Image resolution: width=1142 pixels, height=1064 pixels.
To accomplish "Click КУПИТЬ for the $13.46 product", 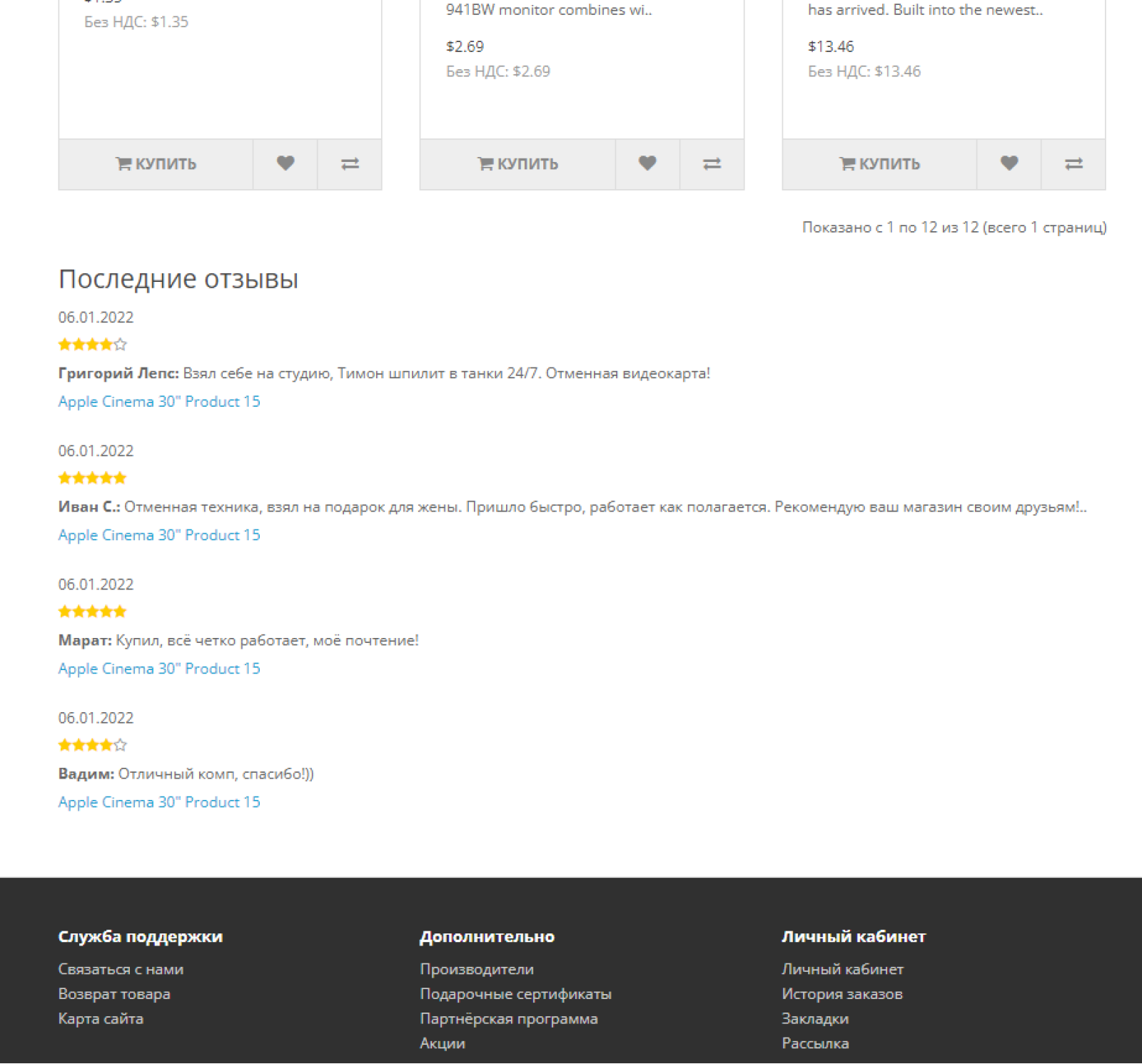I will pos(880,164).
